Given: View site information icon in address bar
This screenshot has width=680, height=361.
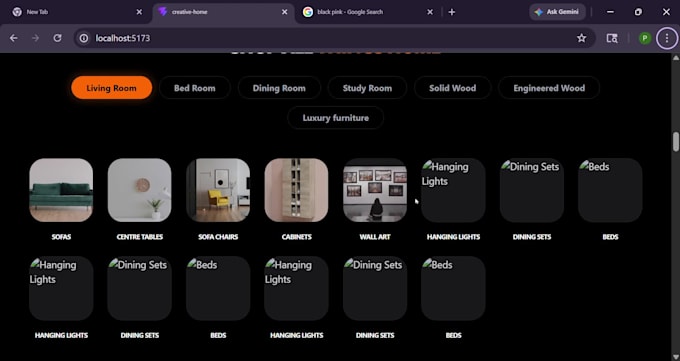Looking at the screenshot, I should 83,38.
